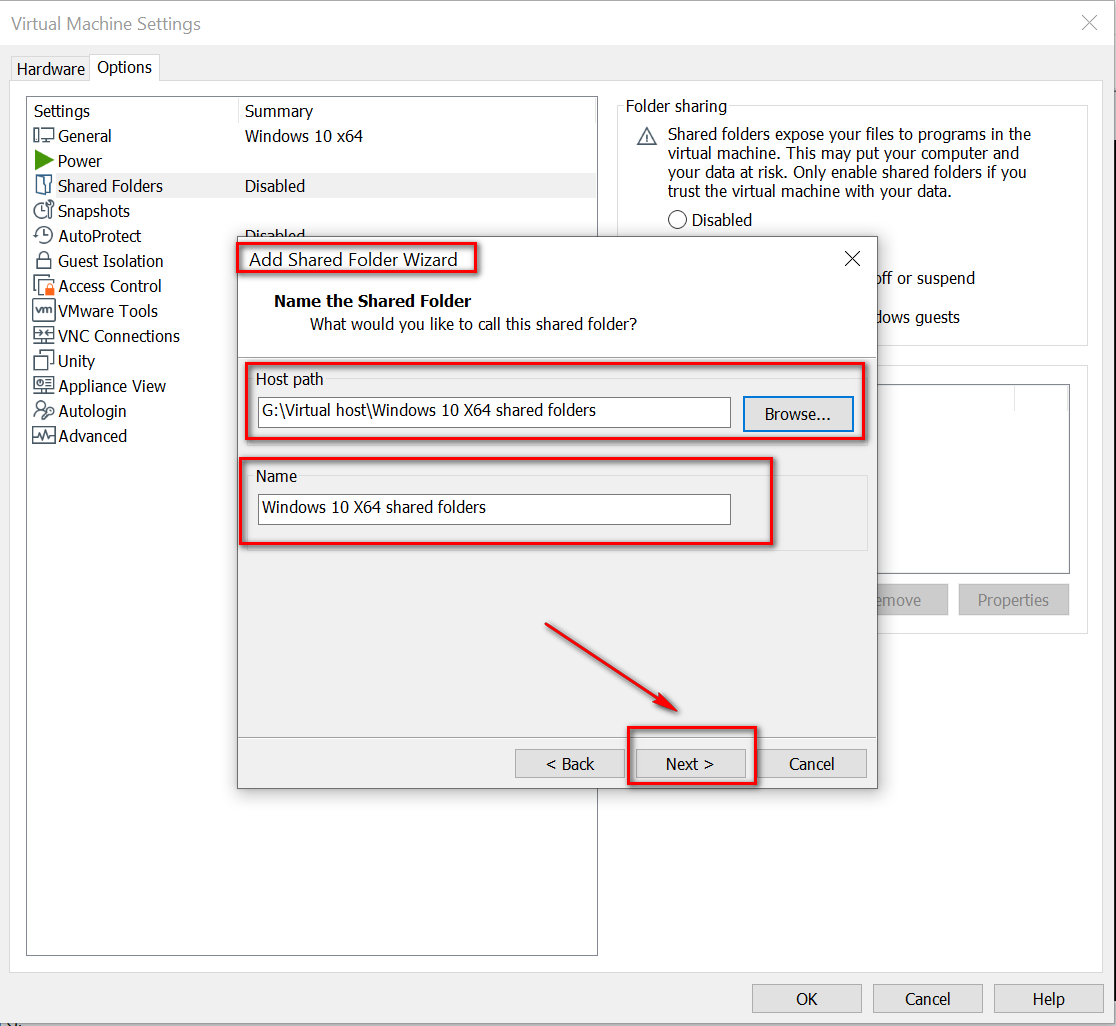This screenshot has height=1026, width=1116.
Task: Click the Access Control lock icon
Action: coord(43,285)
